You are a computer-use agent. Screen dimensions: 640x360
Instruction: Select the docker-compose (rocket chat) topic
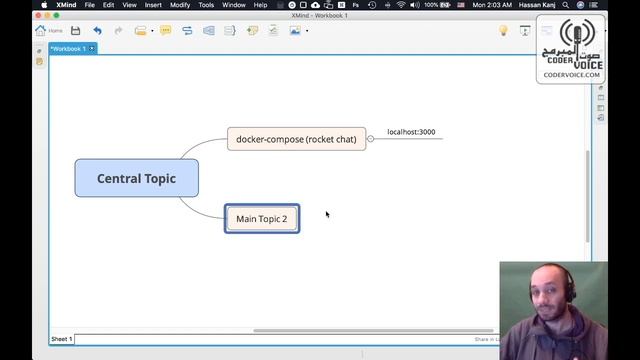296,139
